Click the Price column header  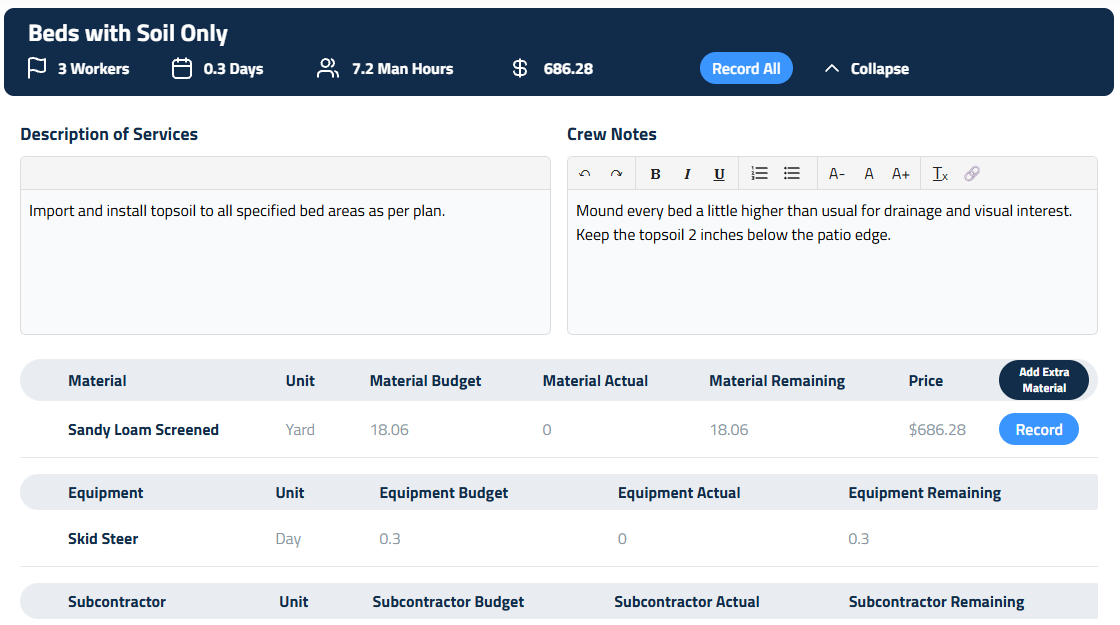(925, 381)
